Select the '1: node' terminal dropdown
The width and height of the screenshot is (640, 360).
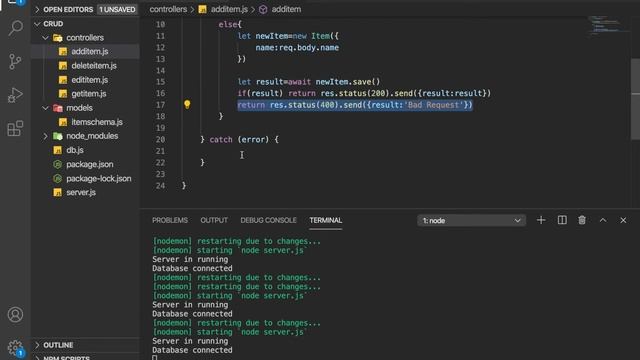point(471,220)
